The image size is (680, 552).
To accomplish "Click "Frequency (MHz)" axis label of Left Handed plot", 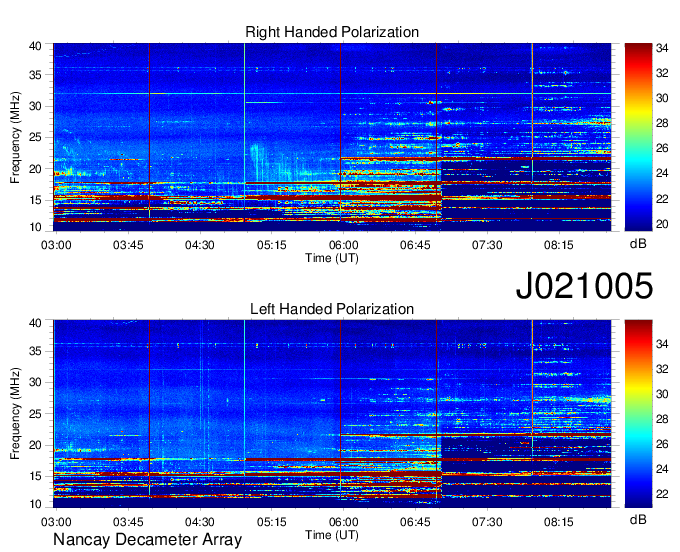I will [x=15, y=414].
